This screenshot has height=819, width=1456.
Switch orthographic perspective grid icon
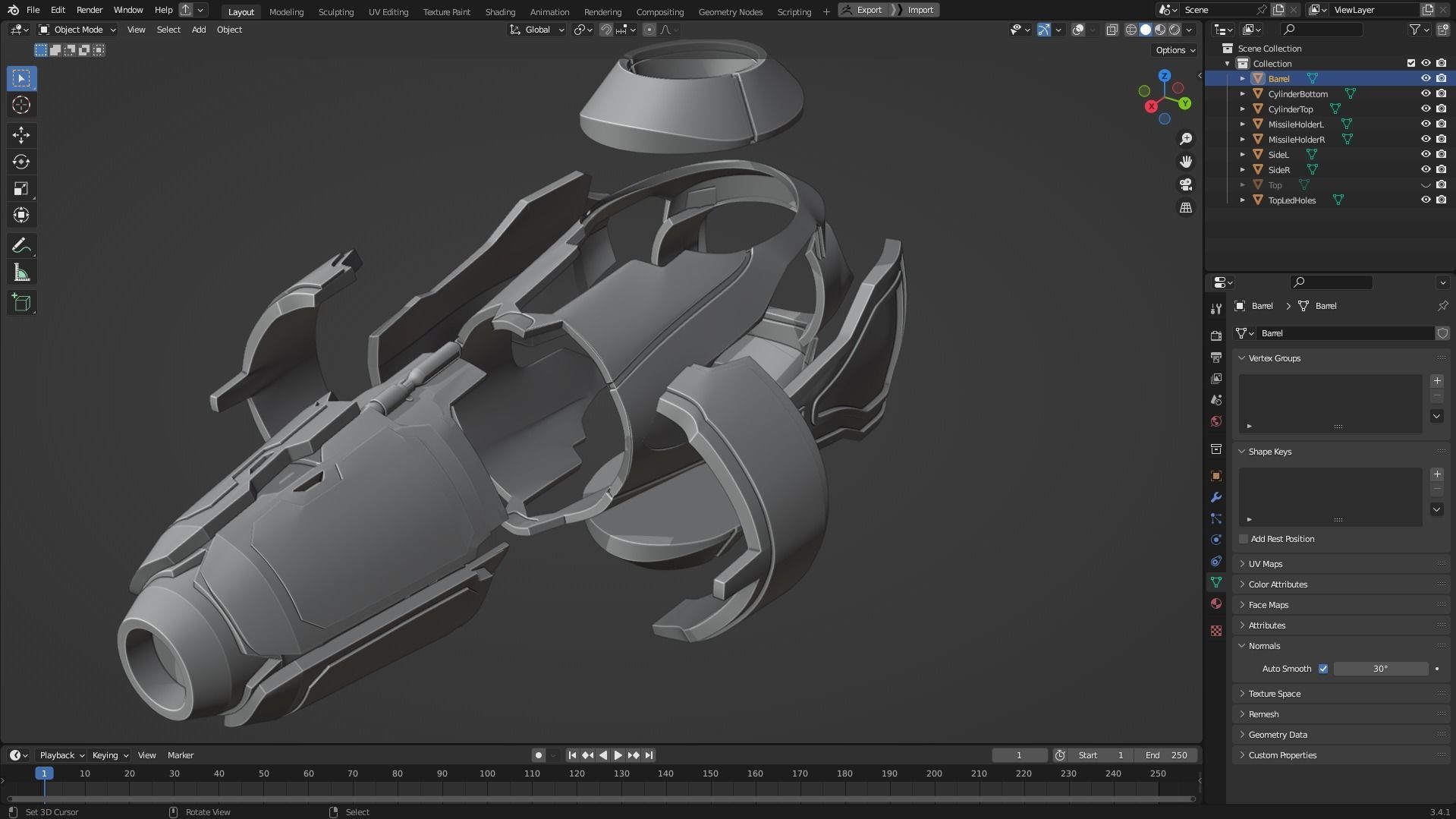pos(1185,207)
